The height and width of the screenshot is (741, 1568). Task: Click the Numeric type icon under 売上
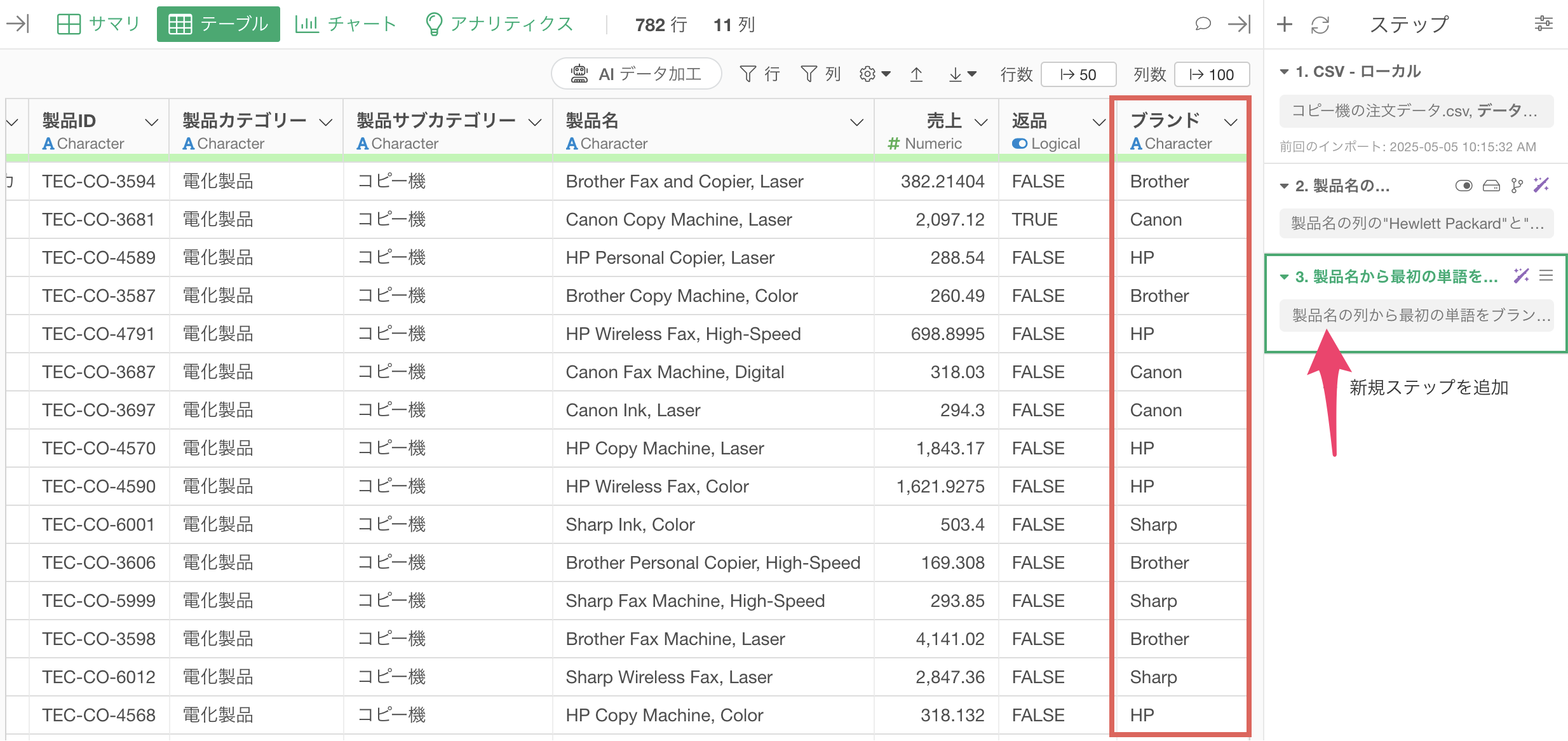pos(894,144)
